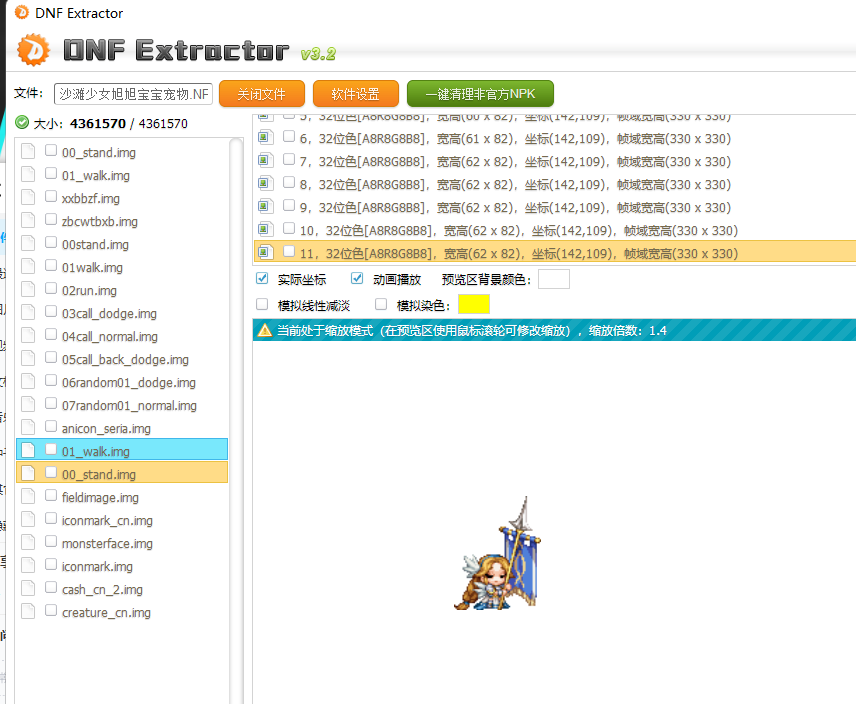Click the warning triangle in zoom mode bar
This screenshot has height=704, width=856.
coord(265,330)
